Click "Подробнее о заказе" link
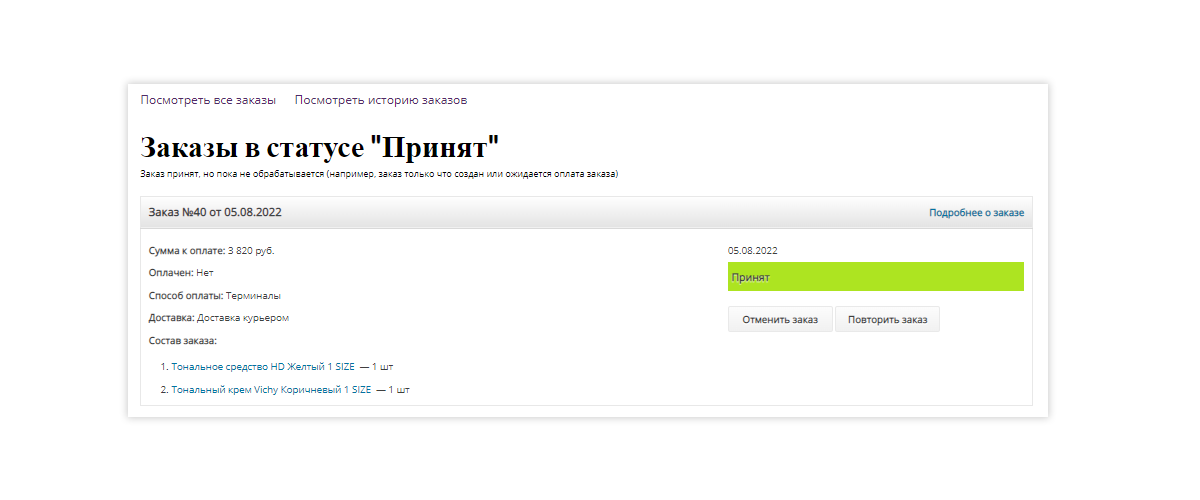This screenshot has height=500, width=1200. (976, 213)
